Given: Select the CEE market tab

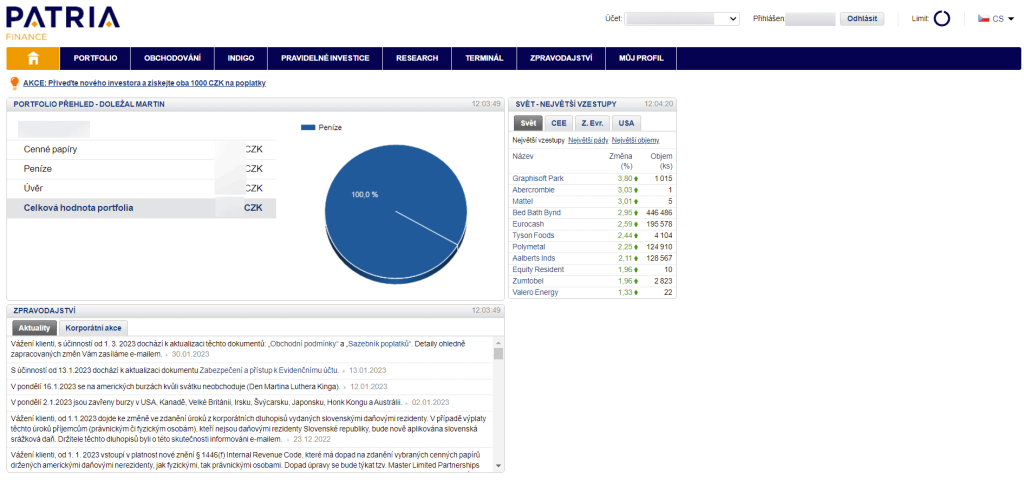Looking at the screenshot, I should tap(558, 123).
